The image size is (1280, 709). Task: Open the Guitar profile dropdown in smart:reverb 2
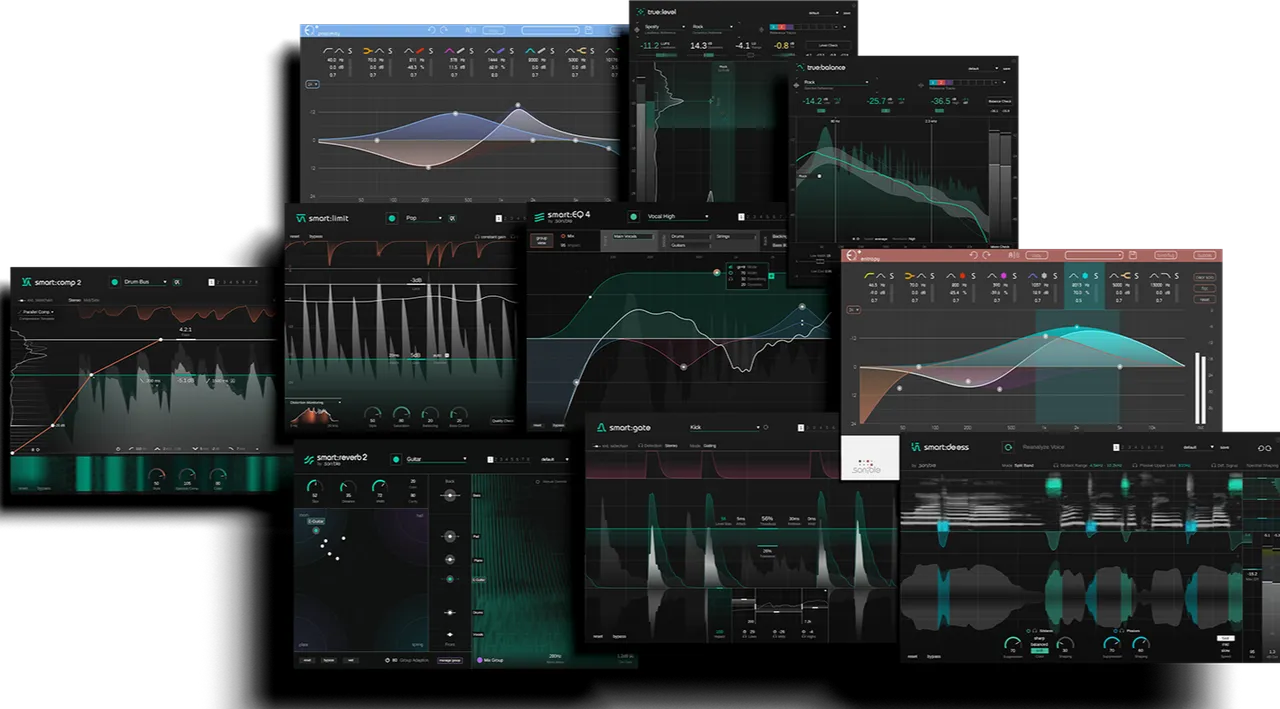pyautogui.click(x=435, y=459)
